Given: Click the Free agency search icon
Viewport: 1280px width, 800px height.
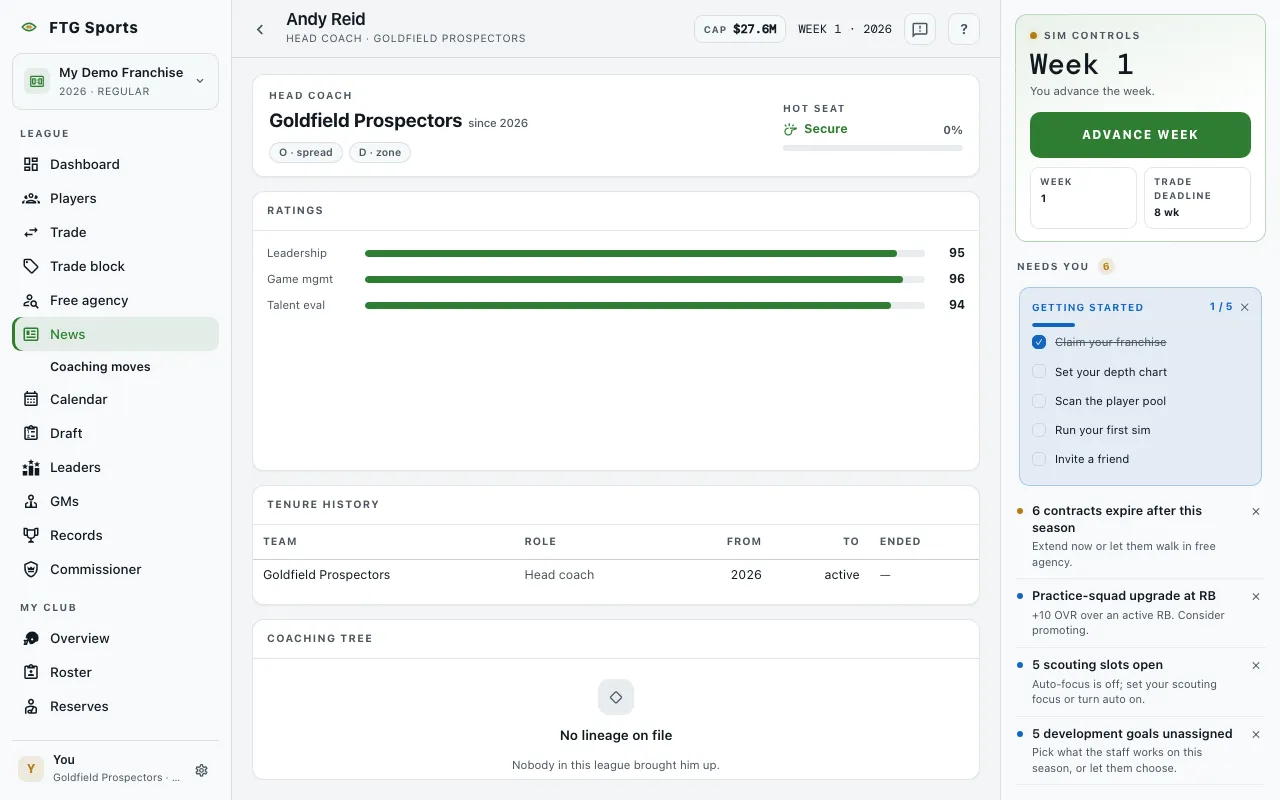Looking at the screenshot, I should coord(31,300).
